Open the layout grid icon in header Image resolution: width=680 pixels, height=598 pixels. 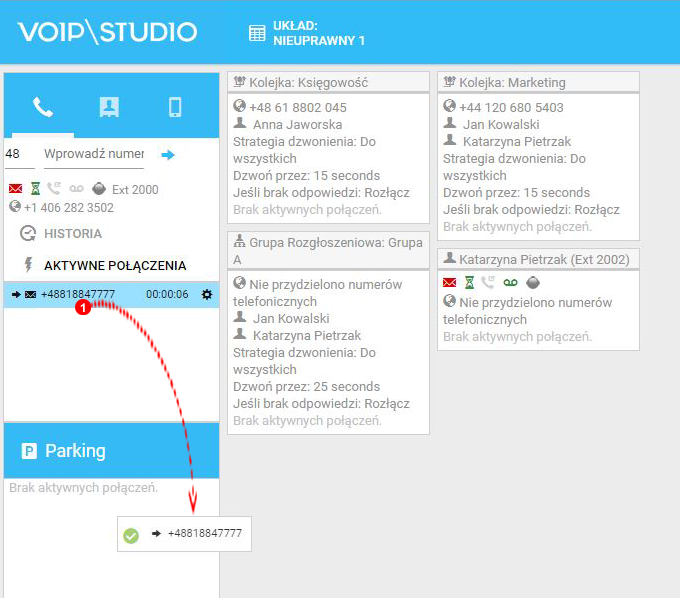coord(257,33)
